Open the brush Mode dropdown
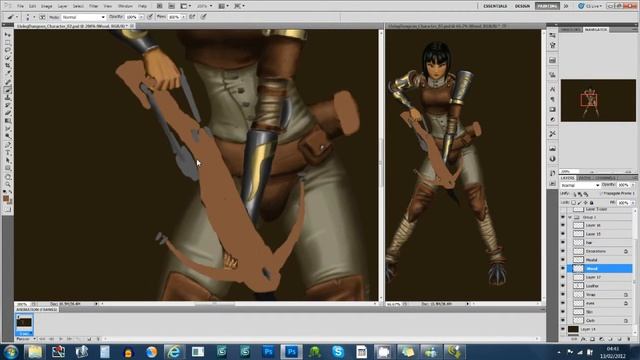The height and width of the screenshot is (360, 640). tap(84, 17)
